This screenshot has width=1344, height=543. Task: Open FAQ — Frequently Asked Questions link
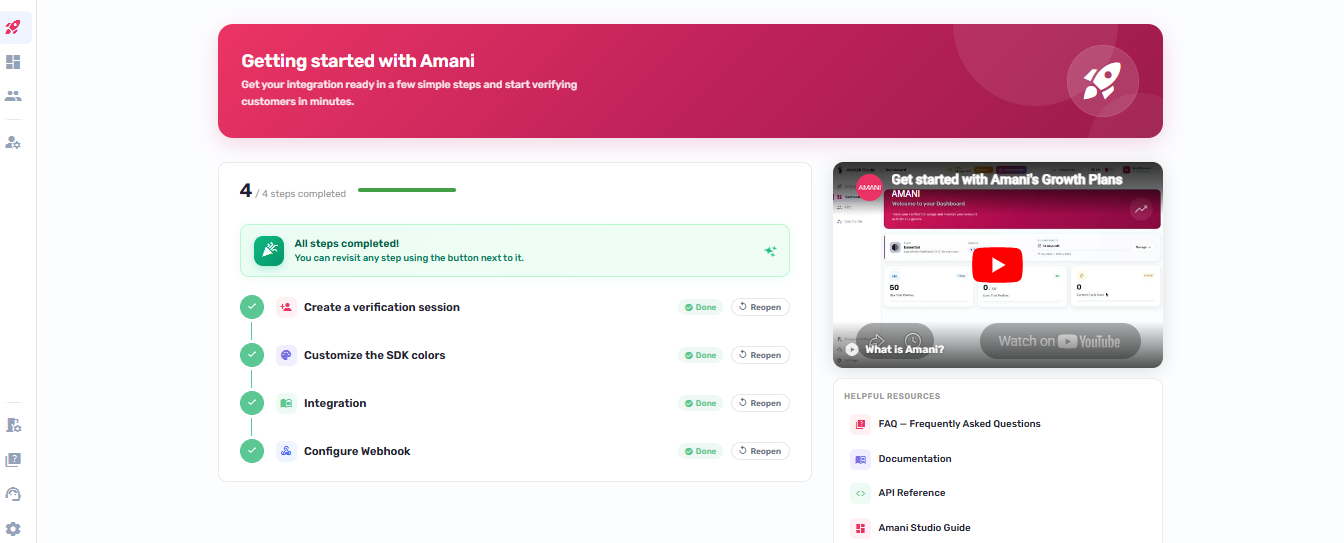[959, 424]
